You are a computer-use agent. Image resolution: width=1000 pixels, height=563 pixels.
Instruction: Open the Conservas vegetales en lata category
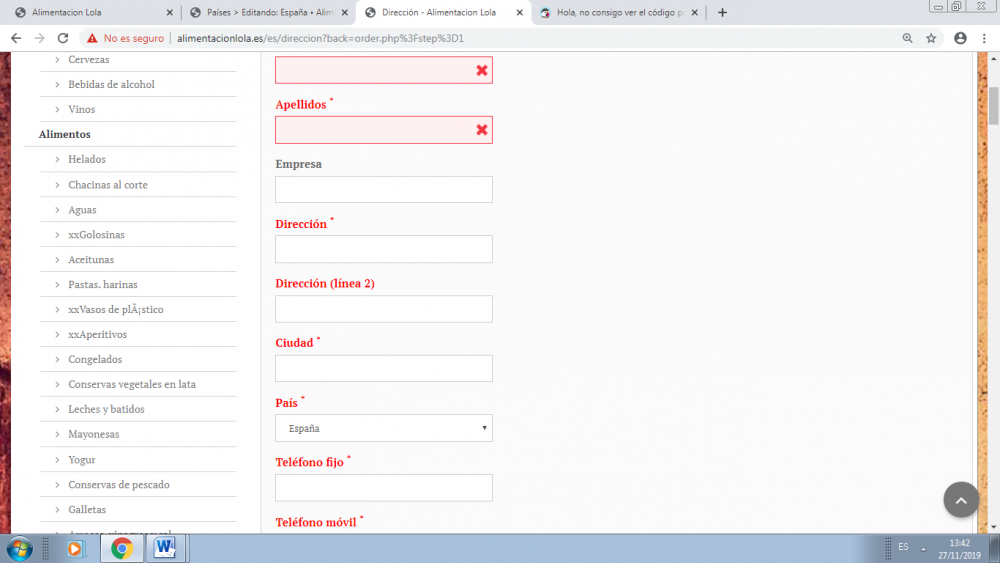(132, 384)
